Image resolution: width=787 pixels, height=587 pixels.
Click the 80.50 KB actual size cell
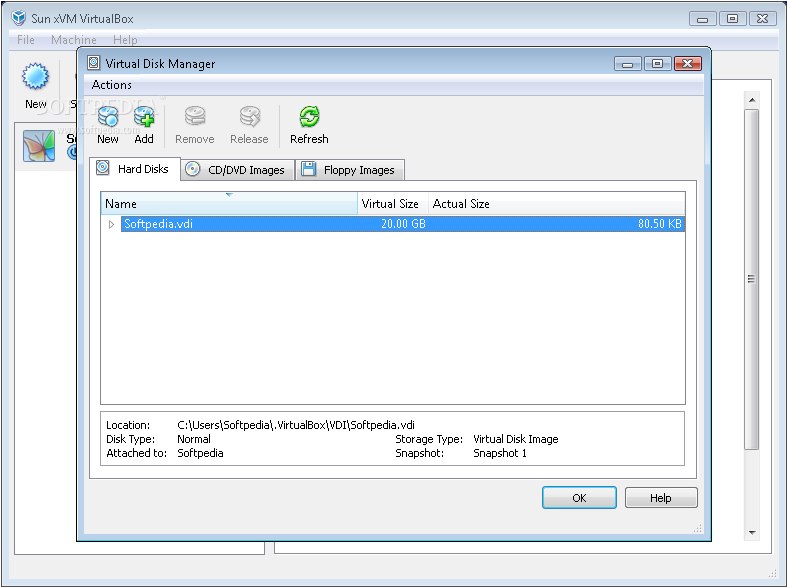point(660,224)
